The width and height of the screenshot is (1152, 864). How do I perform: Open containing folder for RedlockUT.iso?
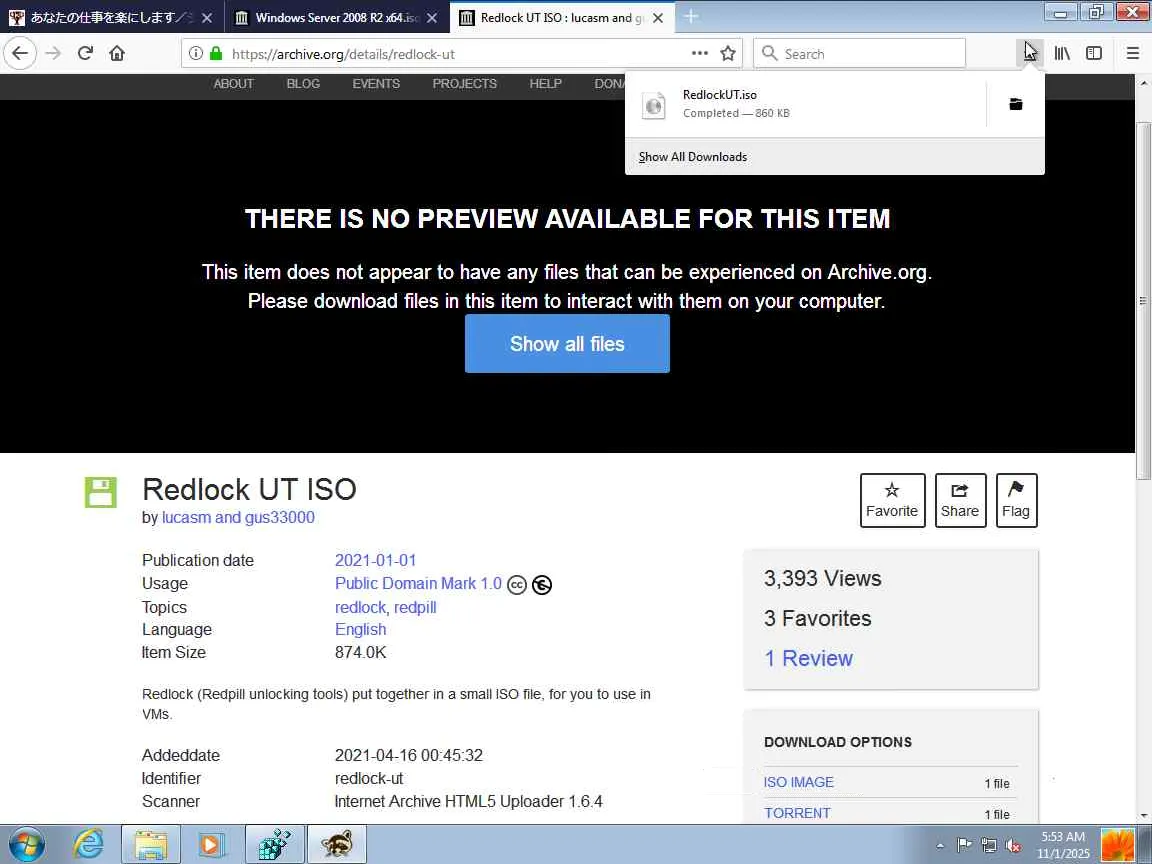pos(1015,104)
